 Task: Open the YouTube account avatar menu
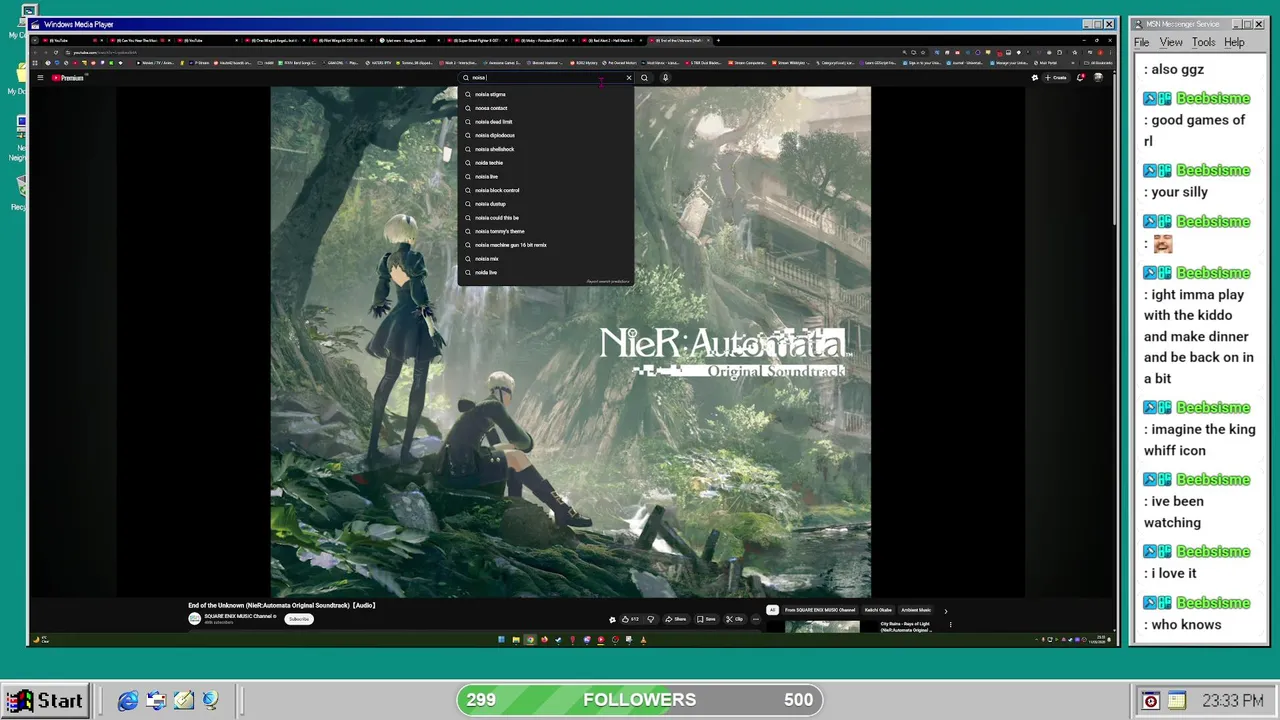(1098, 77)
